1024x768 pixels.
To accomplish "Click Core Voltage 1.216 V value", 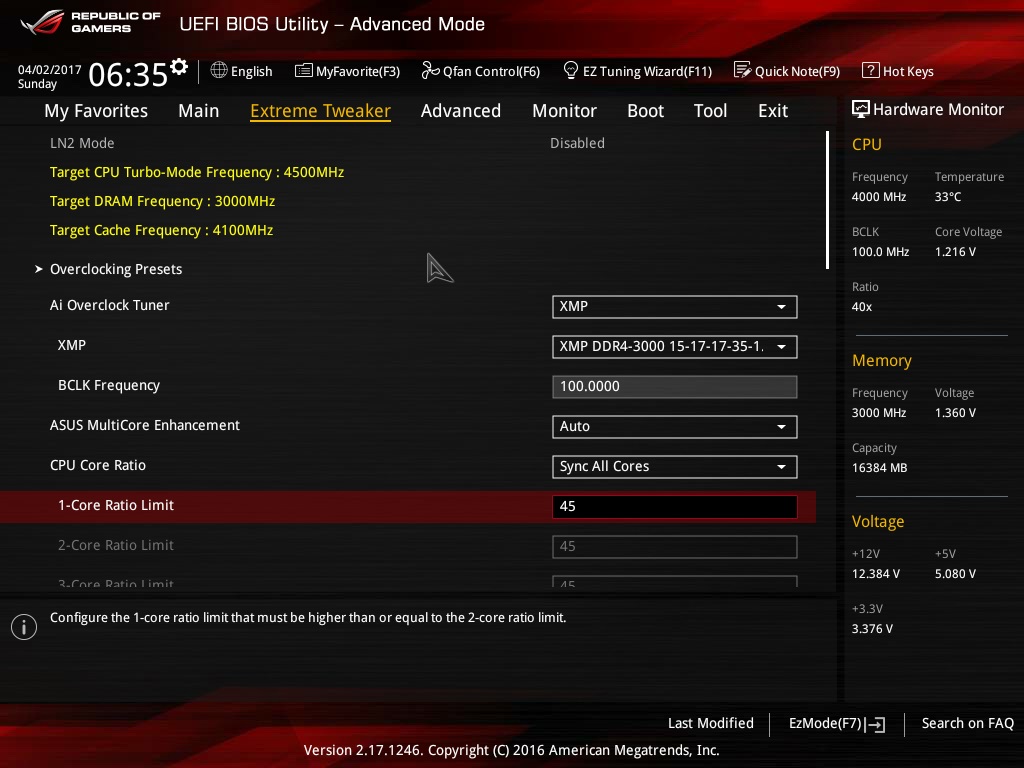I will click(955, 251).
